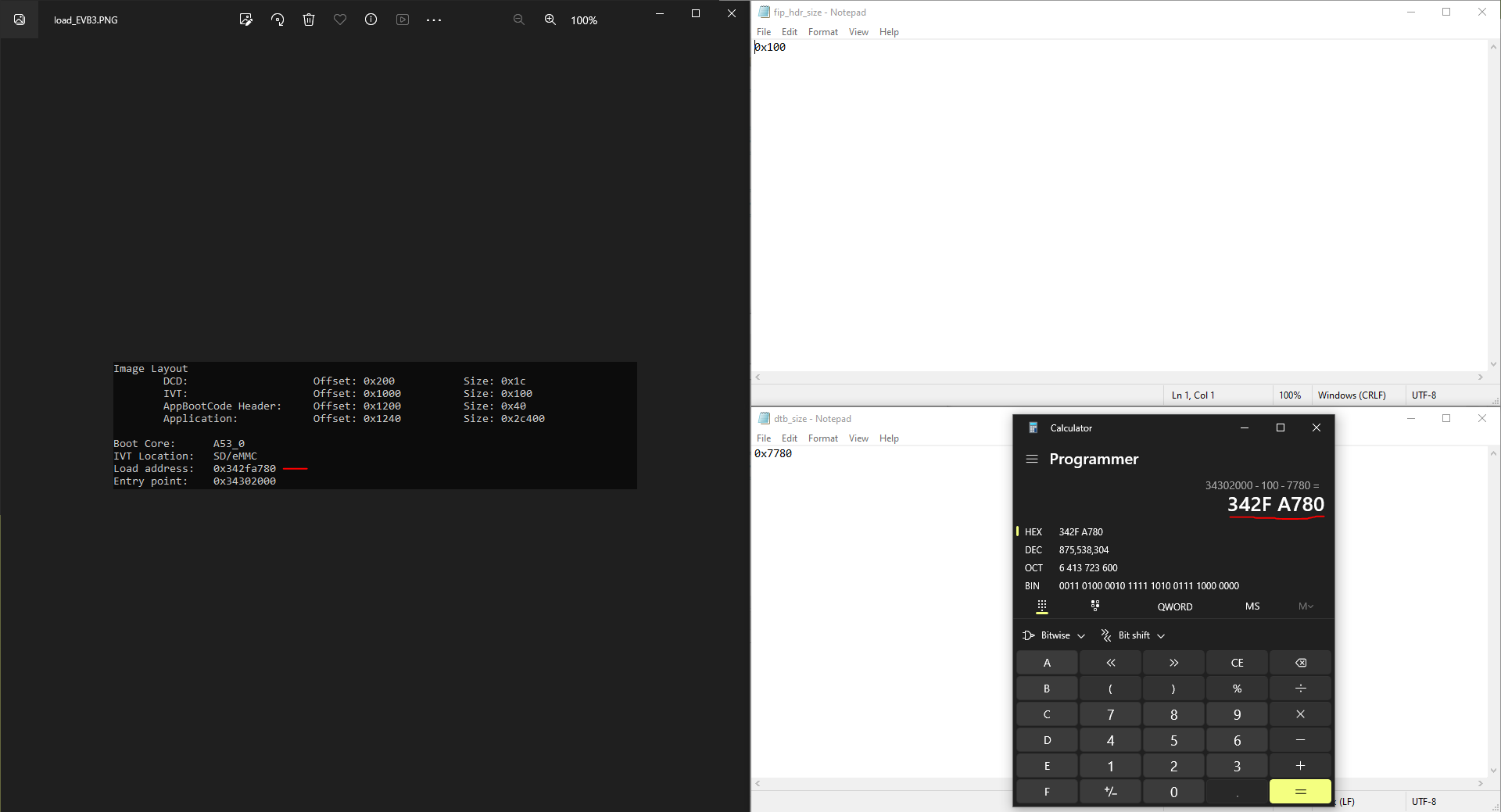Open the Calculator navigation menu
Screen dimensions: 1501x812
(1033, 460)
